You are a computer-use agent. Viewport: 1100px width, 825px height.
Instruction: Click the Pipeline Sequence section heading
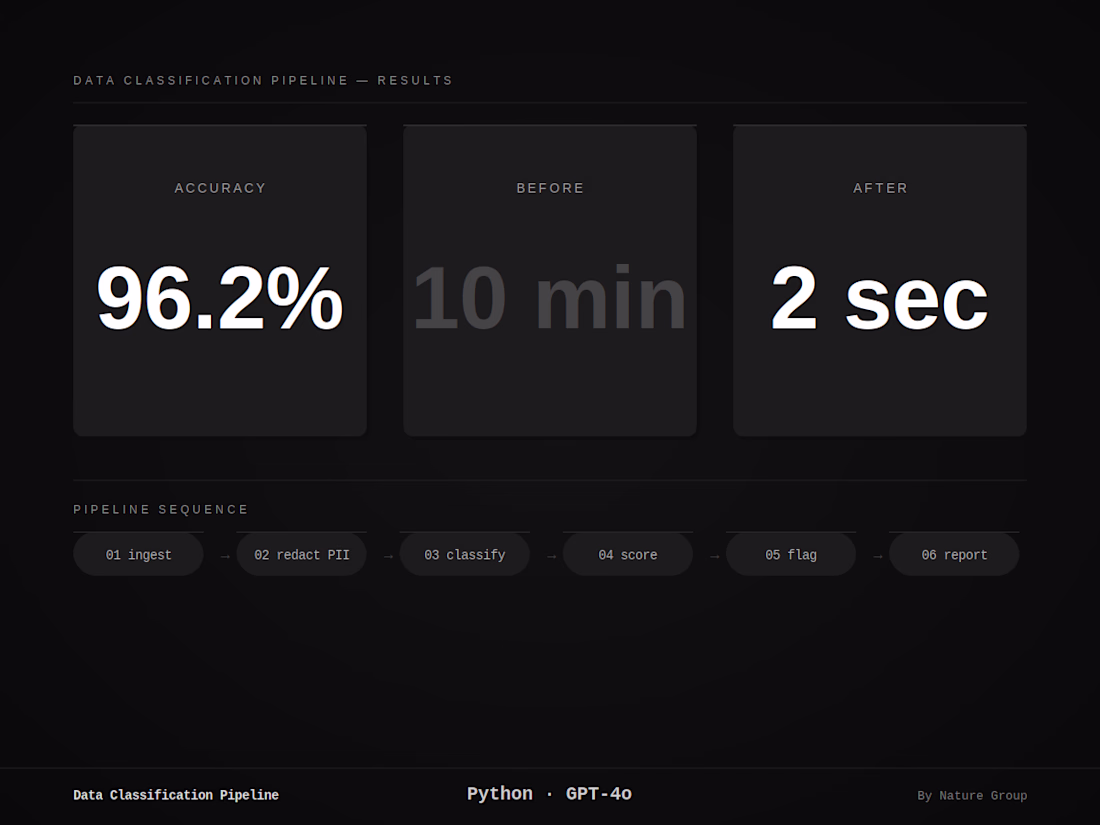click(x=161, y=510)
